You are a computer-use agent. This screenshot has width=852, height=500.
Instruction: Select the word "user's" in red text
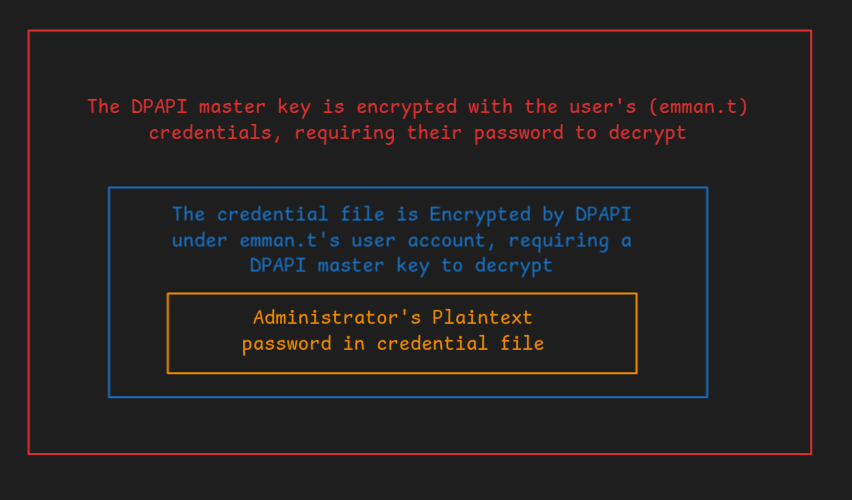(603, 107)
